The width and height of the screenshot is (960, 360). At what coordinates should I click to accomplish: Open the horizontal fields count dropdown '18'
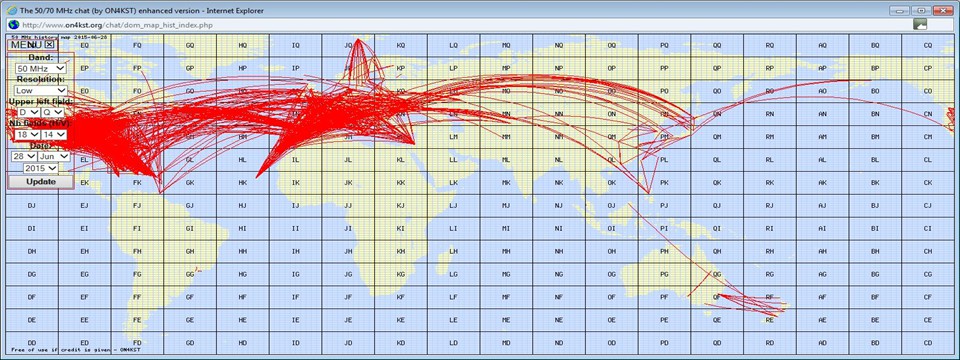tap(28, 135)
